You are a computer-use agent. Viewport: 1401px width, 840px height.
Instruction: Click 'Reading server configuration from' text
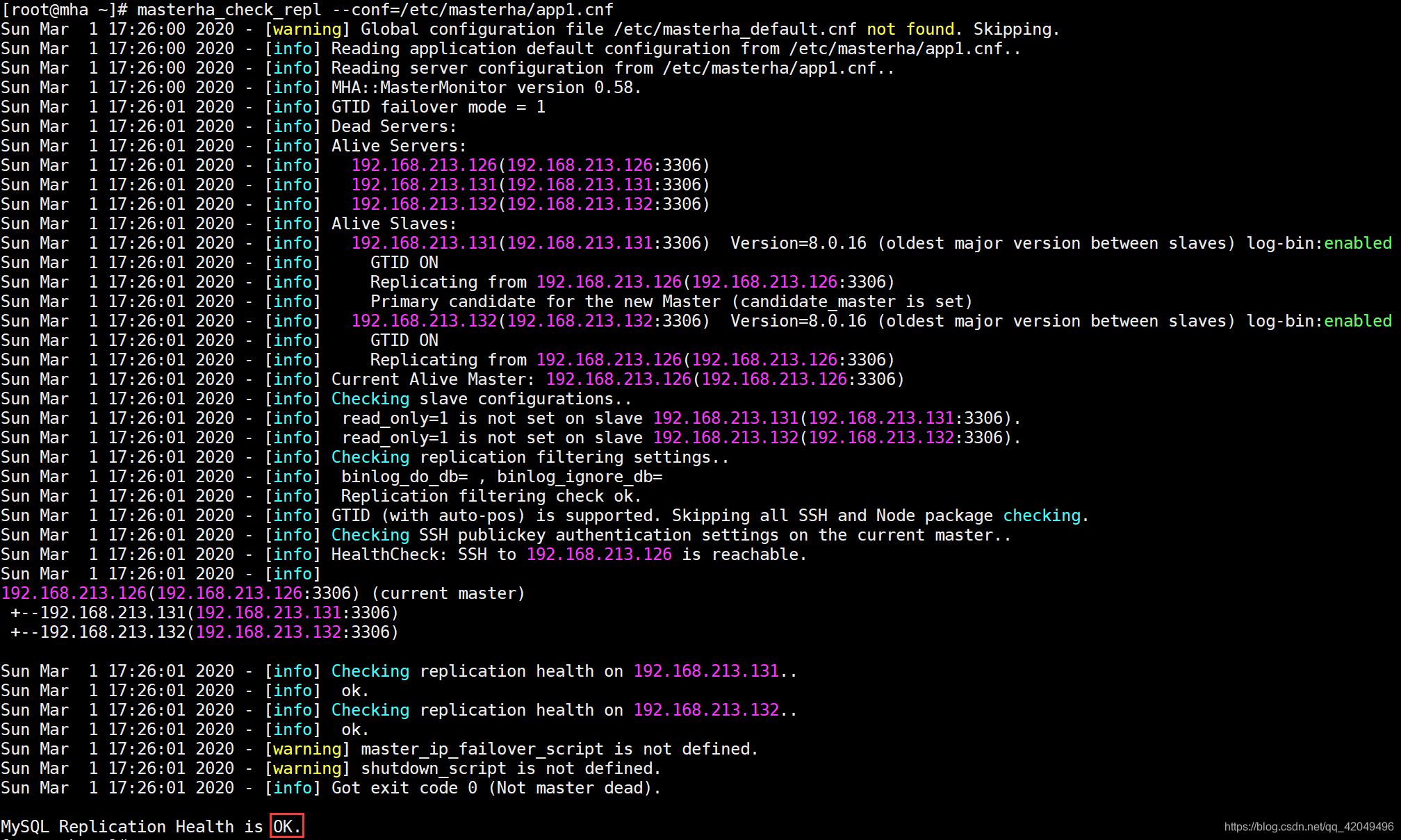click(492, 68)
